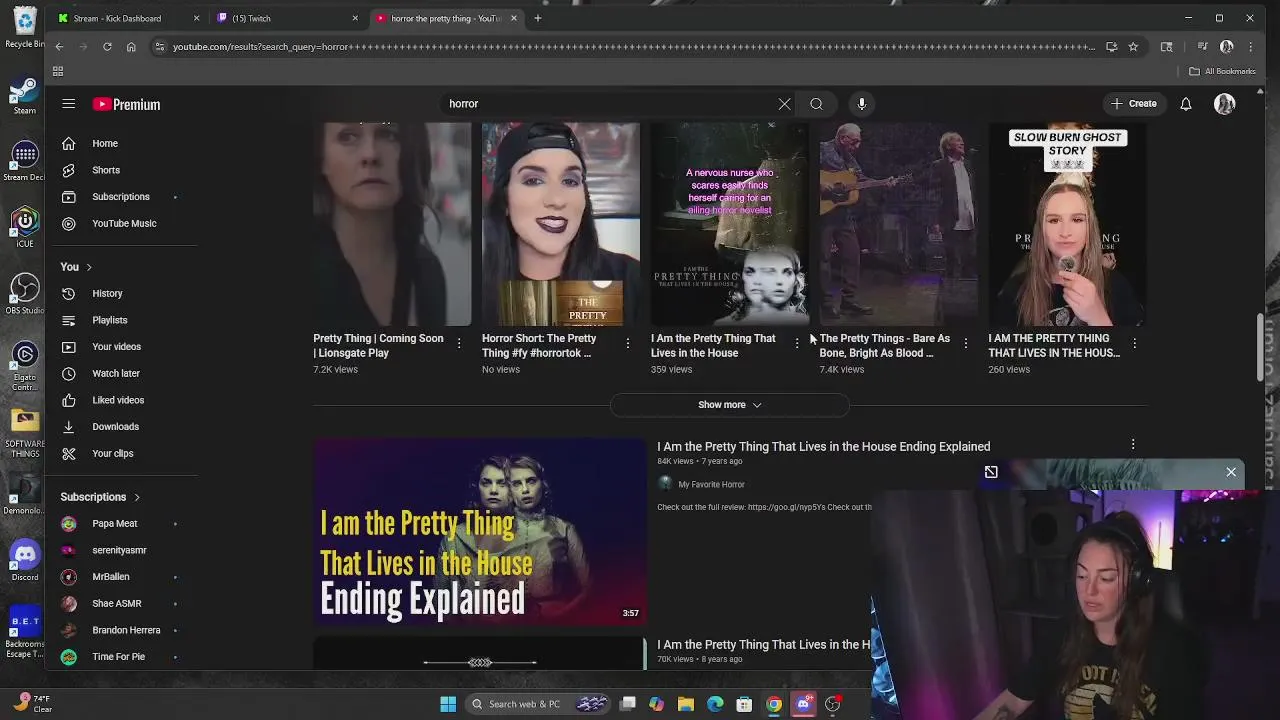Image resolution: width=1280 pixels, height=720 pixels.
Task: Open Ending Explained video title link
Action: (x=824, y=447)
